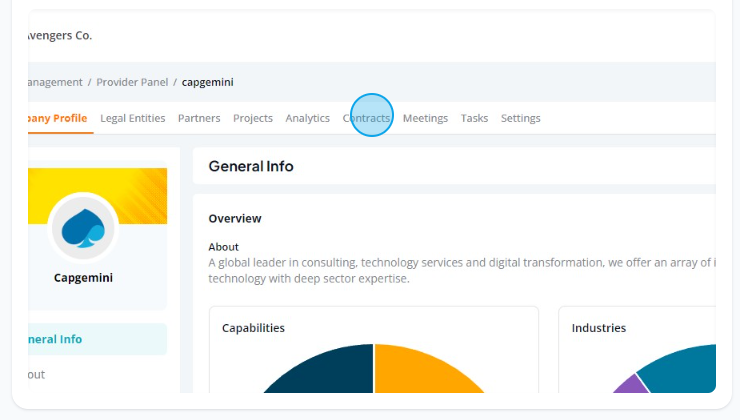Click the company description paragraph text
This screenshot has width=740, height=420.
click(x=462, y=270)
